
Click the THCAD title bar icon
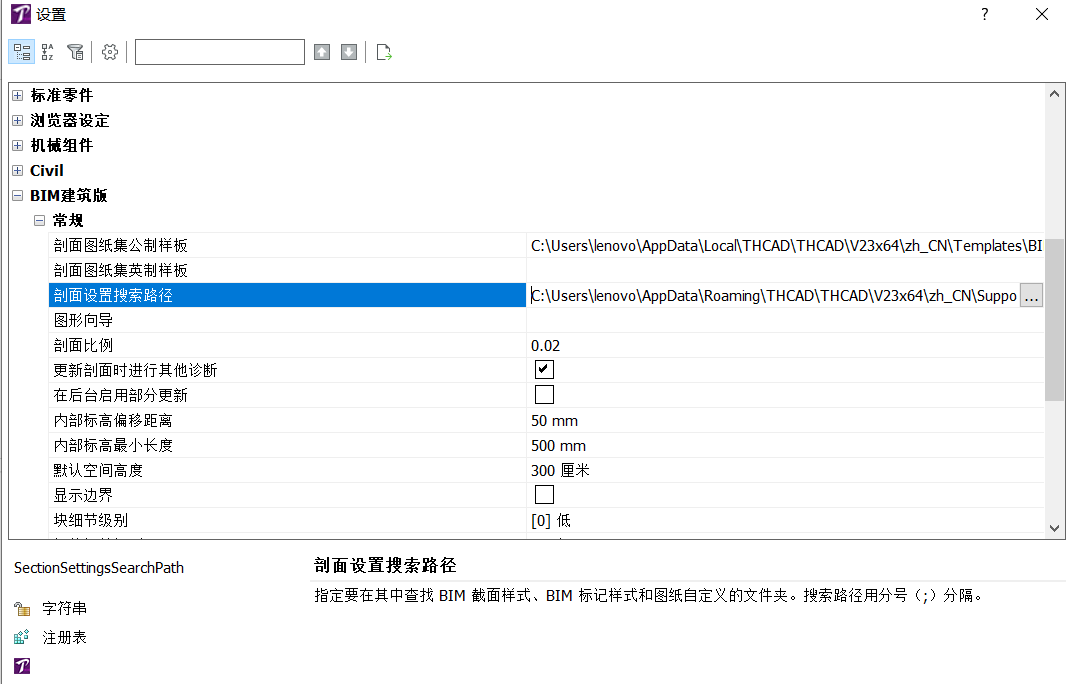click(x=20, y=14)
